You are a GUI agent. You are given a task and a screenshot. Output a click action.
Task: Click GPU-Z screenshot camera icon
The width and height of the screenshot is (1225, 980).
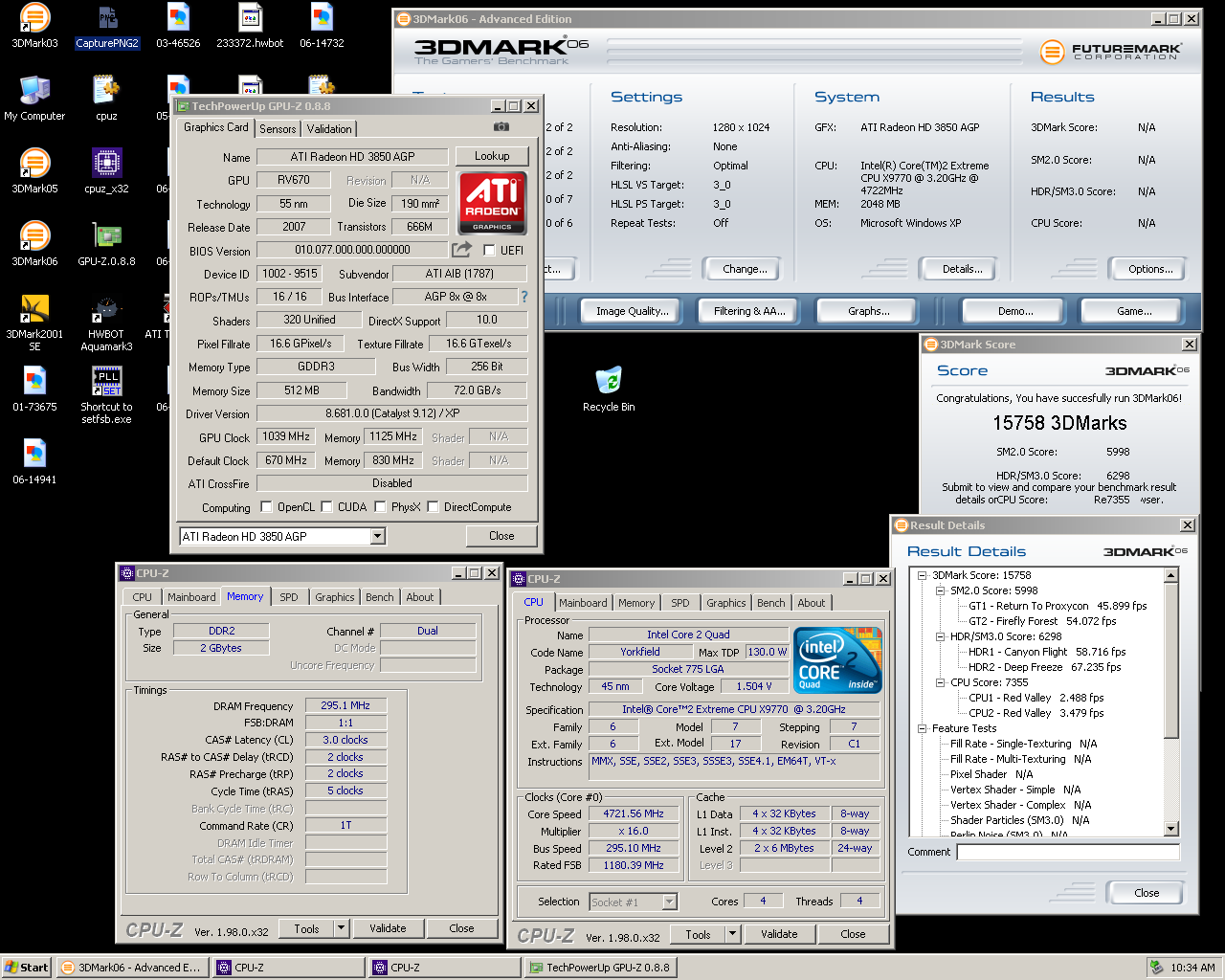coord(501,126)
